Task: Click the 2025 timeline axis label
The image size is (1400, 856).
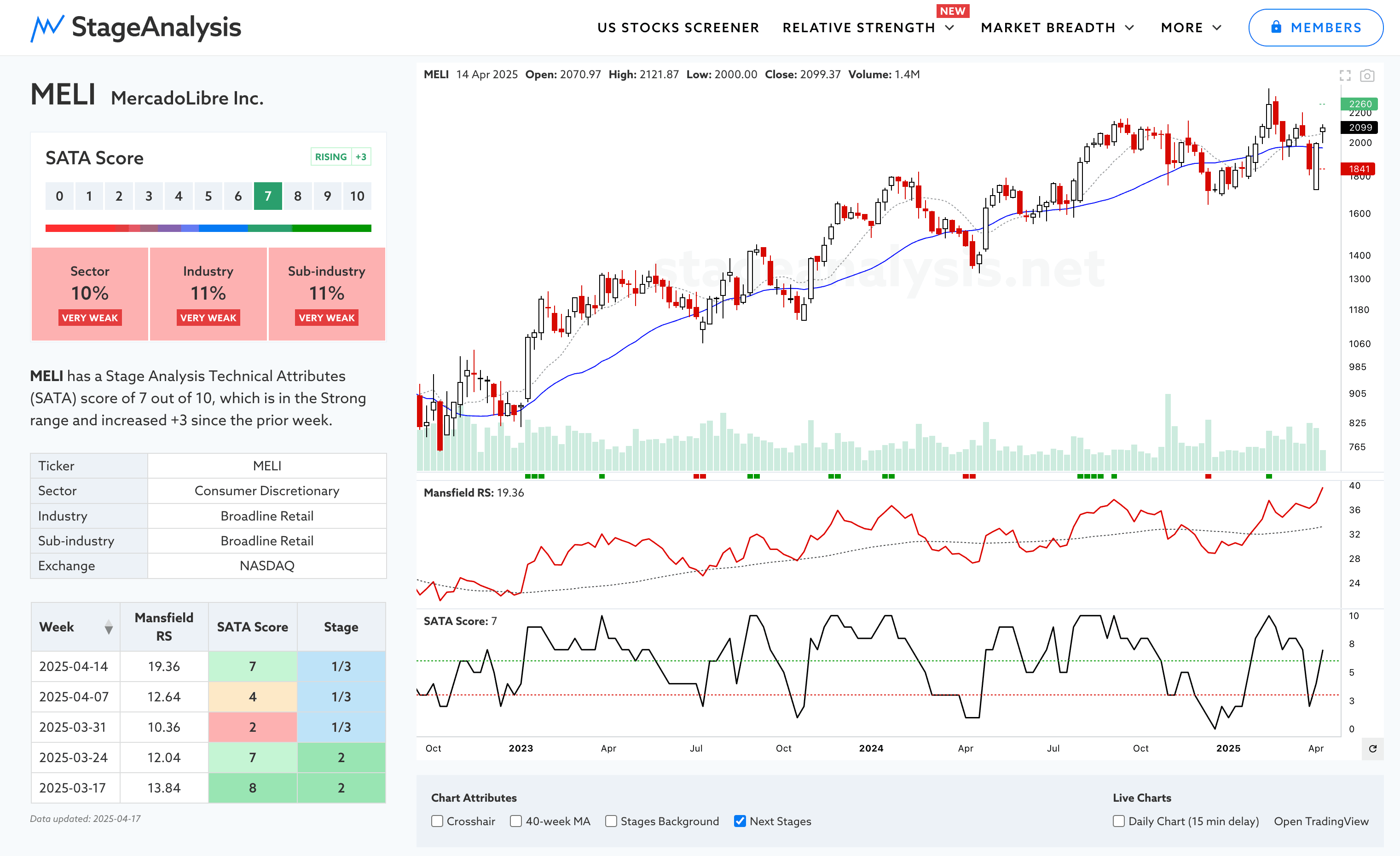Action: [1228, 748]
